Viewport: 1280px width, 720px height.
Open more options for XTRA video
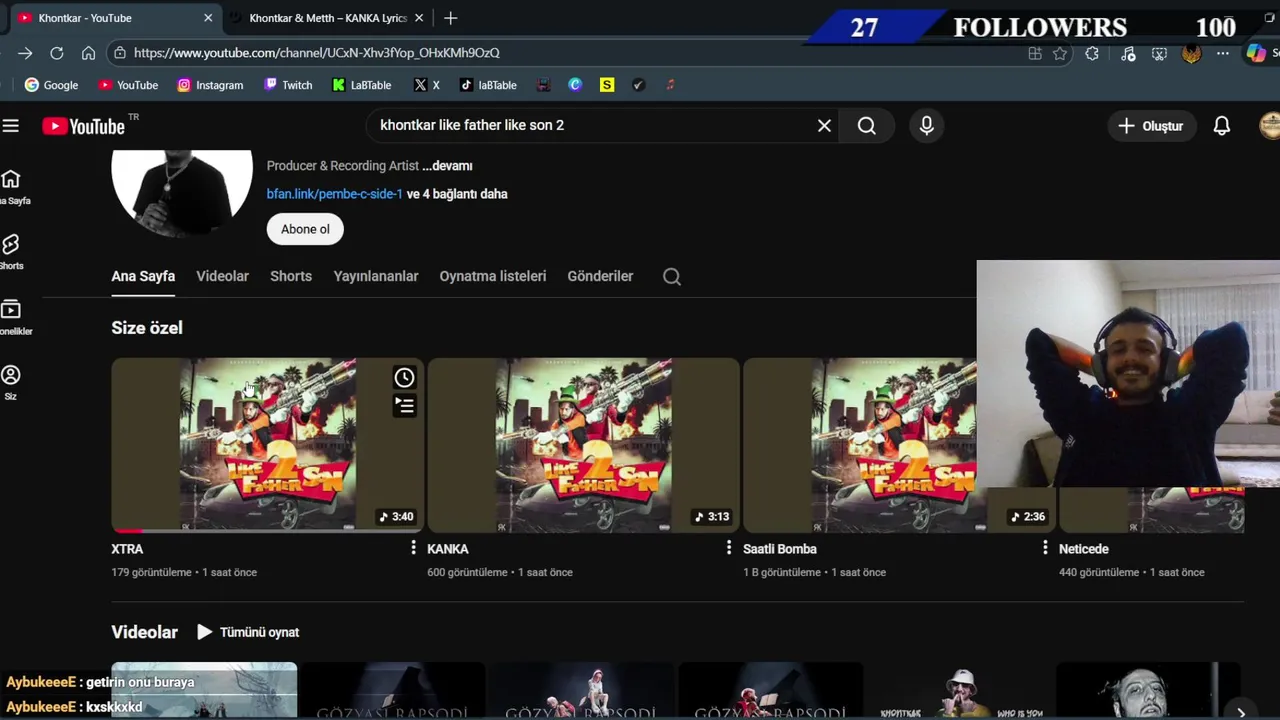[x=413, y=548]
